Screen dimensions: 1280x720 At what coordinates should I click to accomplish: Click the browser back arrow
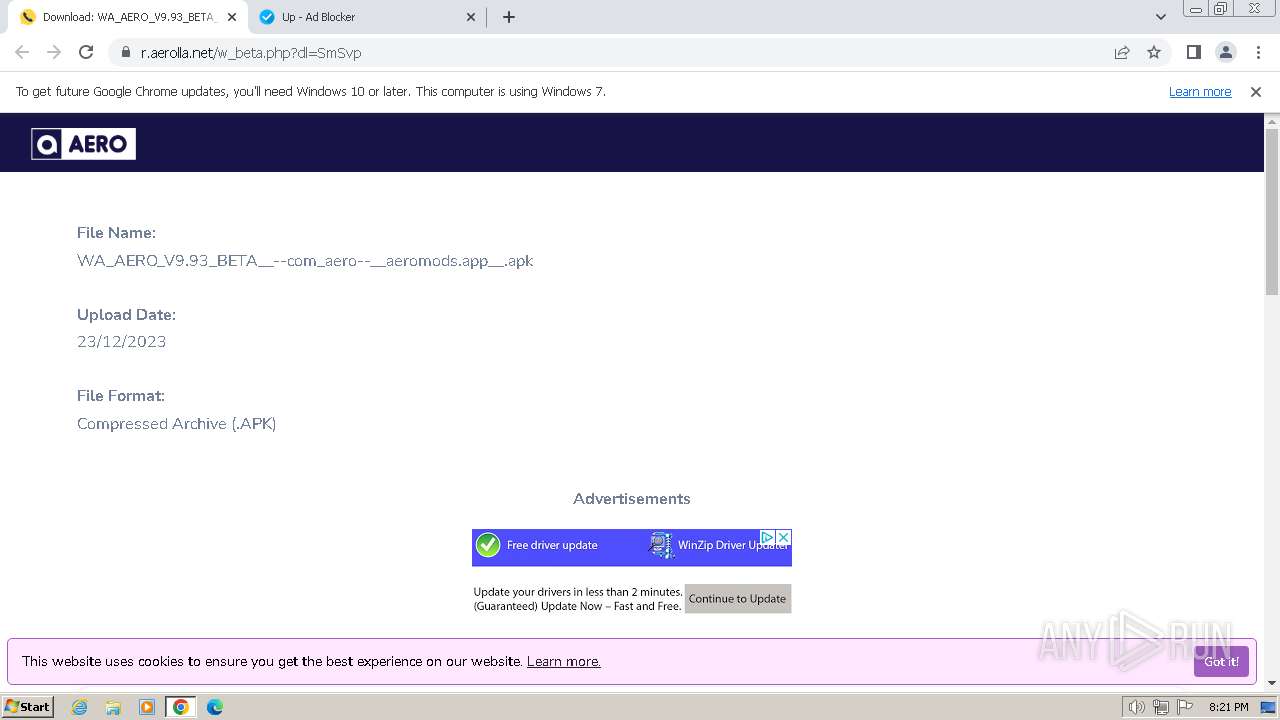[22, 52]
